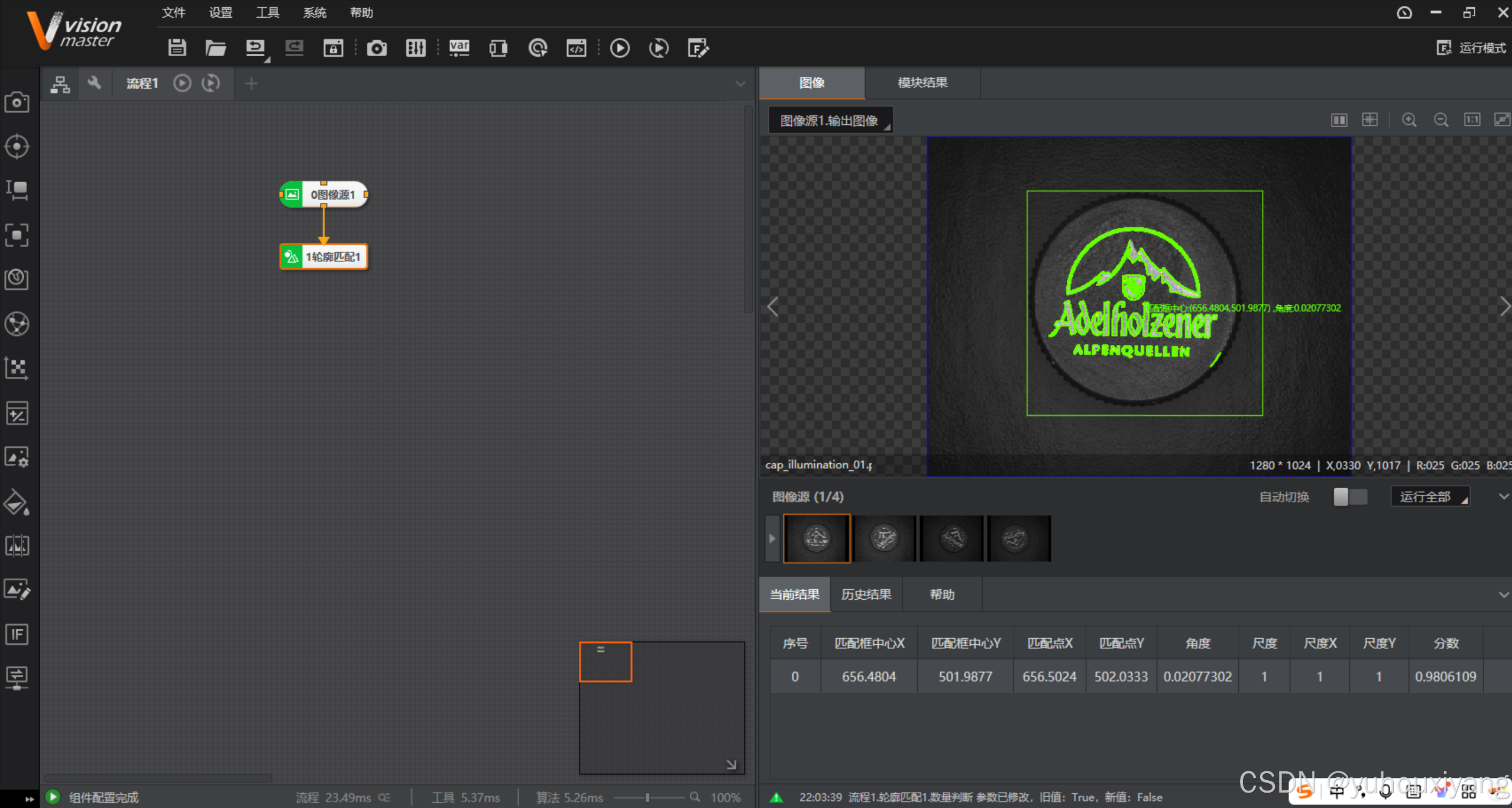The height and width of the screenshot is (808, 1512).
Task: Open the 图像源1.输出图像 dropdown
Action: coord(830,121)
